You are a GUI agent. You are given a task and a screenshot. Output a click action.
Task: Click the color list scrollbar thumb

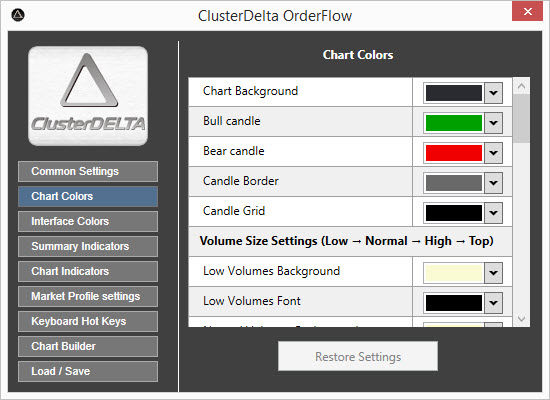[x=521, y=118]
